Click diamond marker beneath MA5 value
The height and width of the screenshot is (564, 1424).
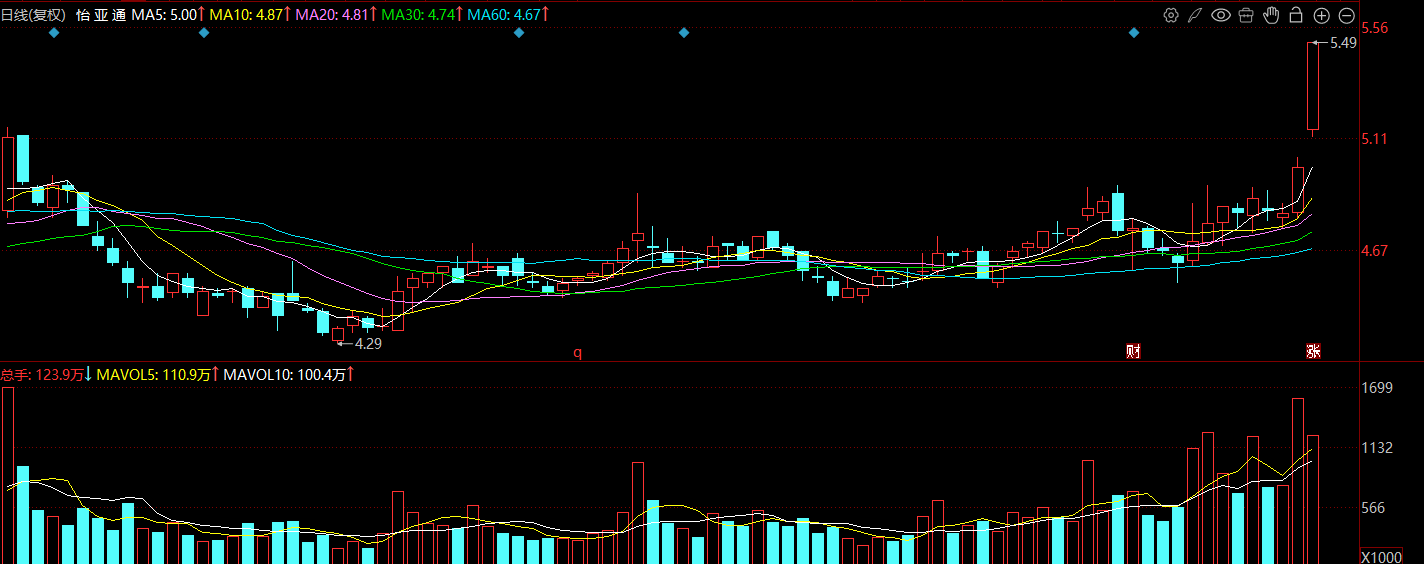point(204,33)
